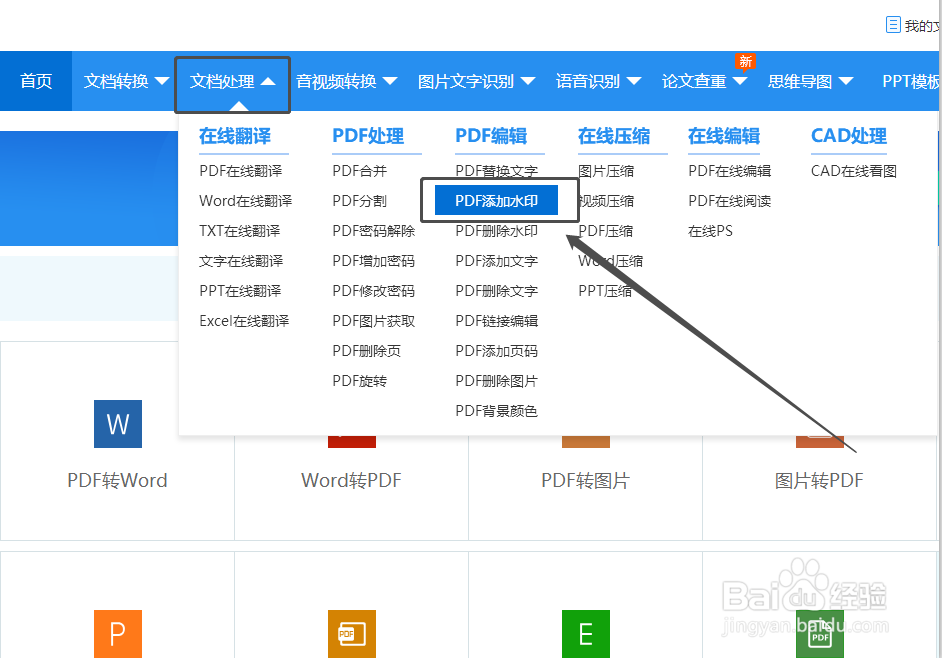The image size is (942, 658).
Task: Click the green PDF icon at bottom right
Action: [820, 634]
